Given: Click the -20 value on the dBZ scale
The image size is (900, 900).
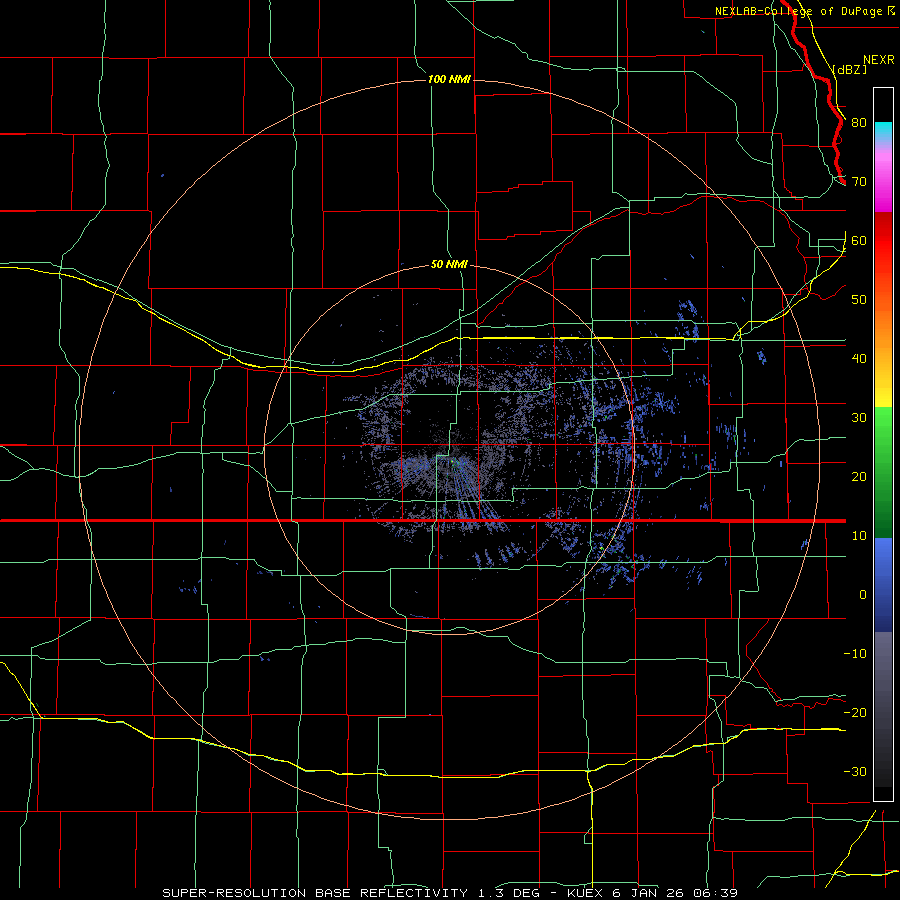Looking at the screenshot, I should [855, 713].
